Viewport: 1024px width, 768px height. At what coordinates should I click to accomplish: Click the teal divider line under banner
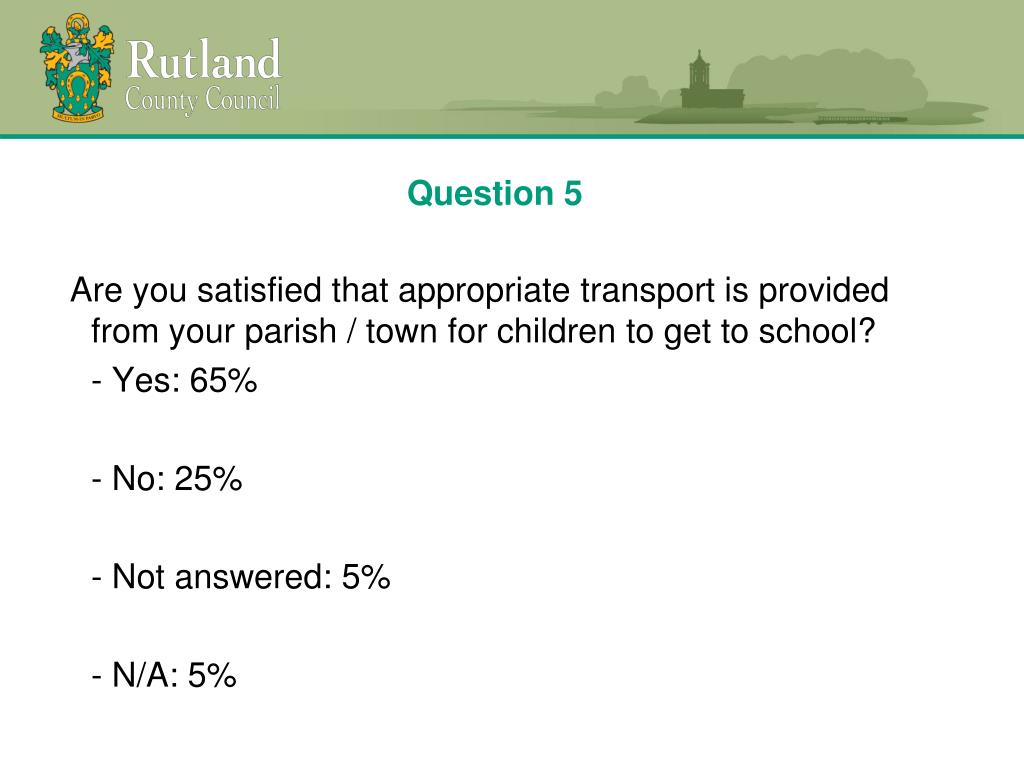[512, 136]
